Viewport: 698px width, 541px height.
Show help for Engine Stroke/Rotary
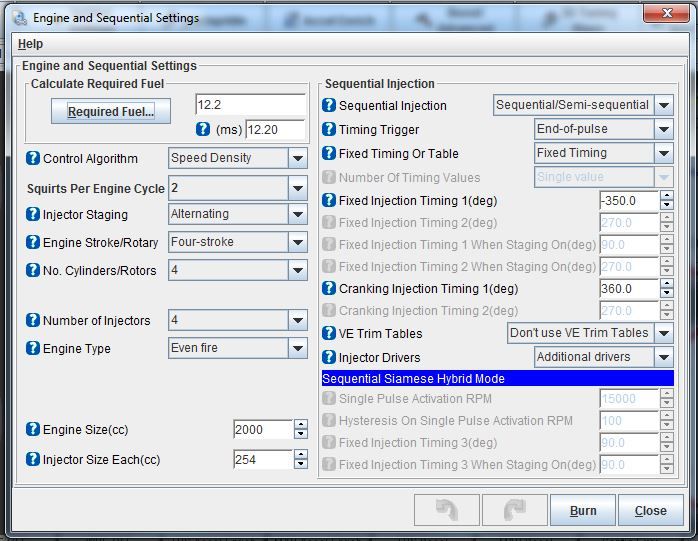tap(32, 242)
